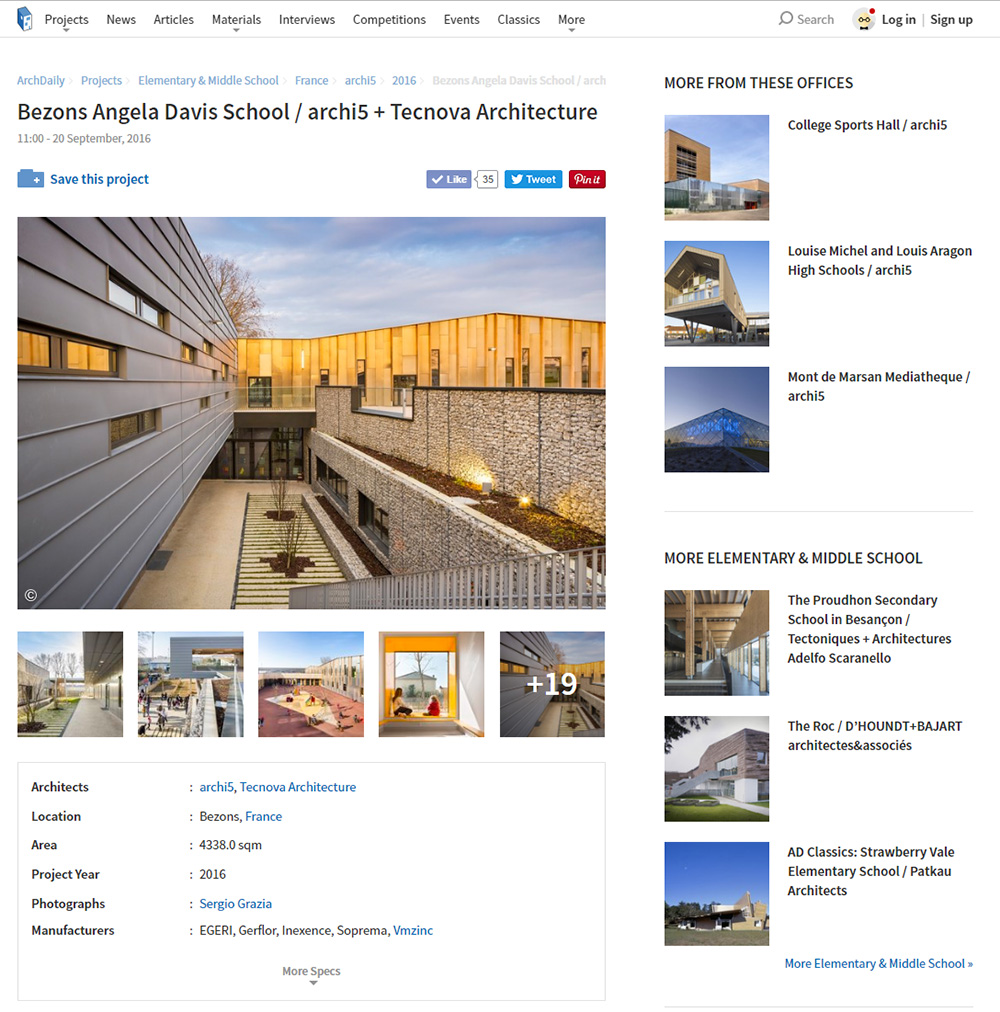1000x1012 pixels.
Task: Go to the Interviews section
Action: click(x=307, y=19)
